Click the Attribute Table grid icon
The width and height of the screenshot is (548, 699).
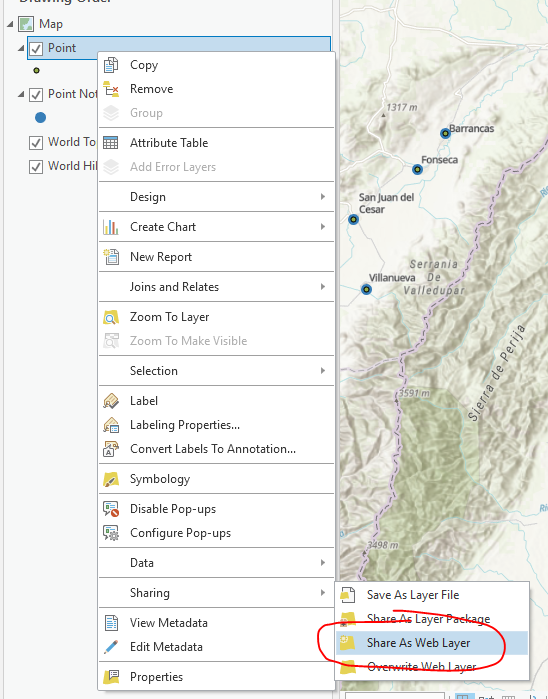click(x=111, y=143)
